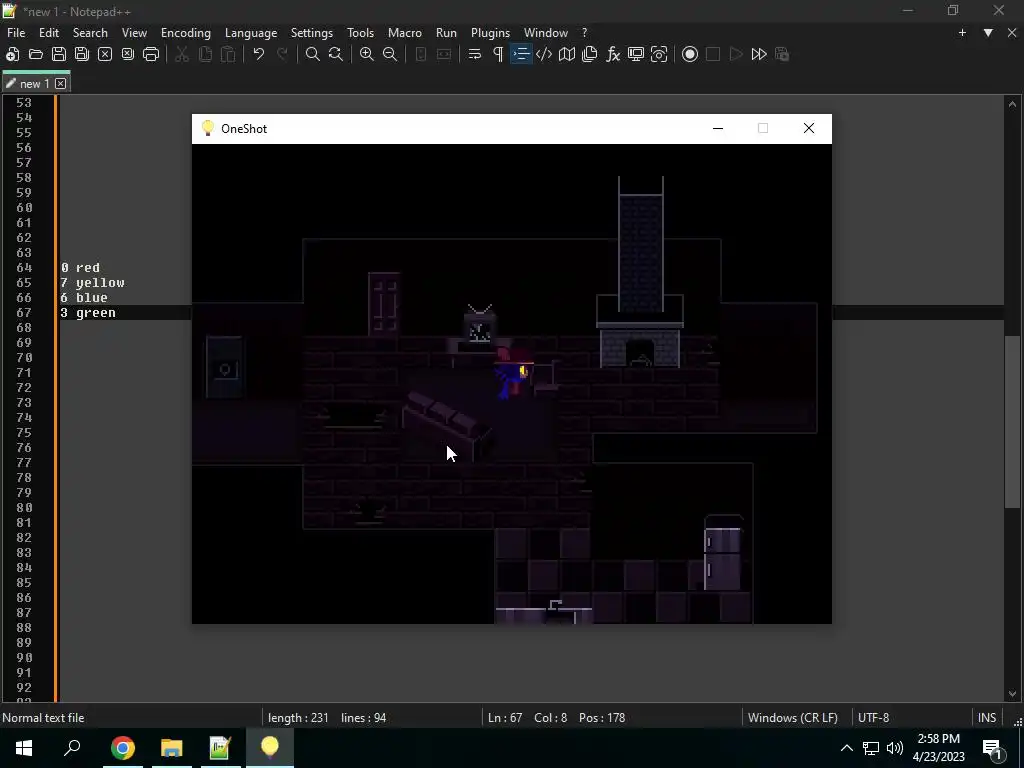
Task: Click the 'Windows (CR LF)' status bar entry
Action: tap(793, 718)
